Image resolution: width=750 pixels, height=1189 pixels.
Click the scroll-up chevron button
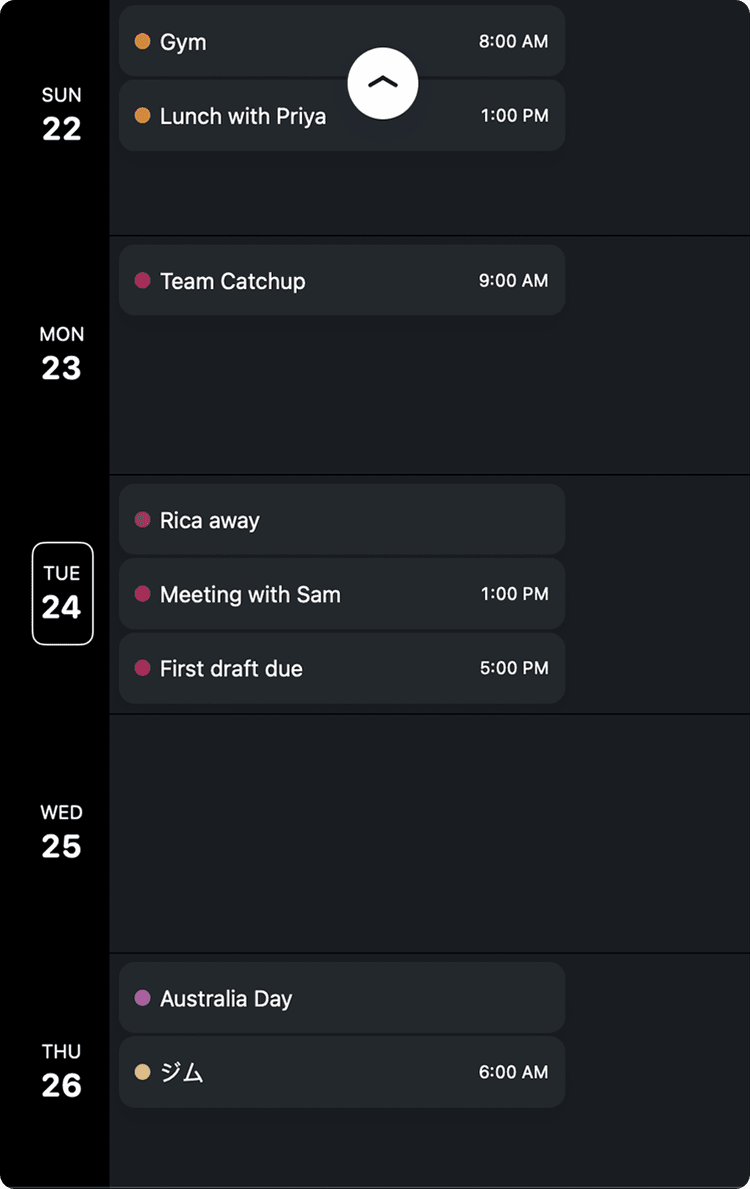383,83
